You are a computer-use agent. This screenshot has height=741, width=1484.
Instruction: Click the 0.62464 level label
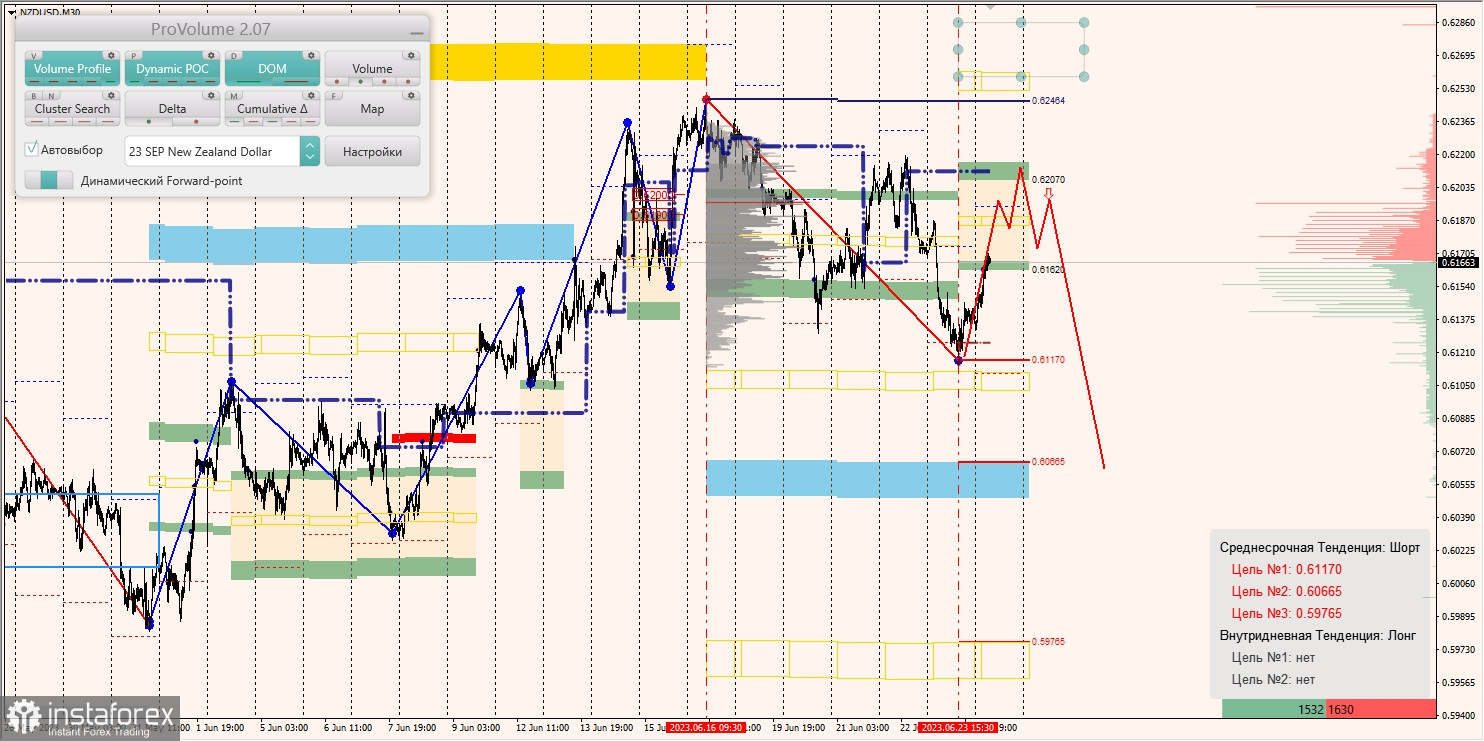tap(1050, 101)
